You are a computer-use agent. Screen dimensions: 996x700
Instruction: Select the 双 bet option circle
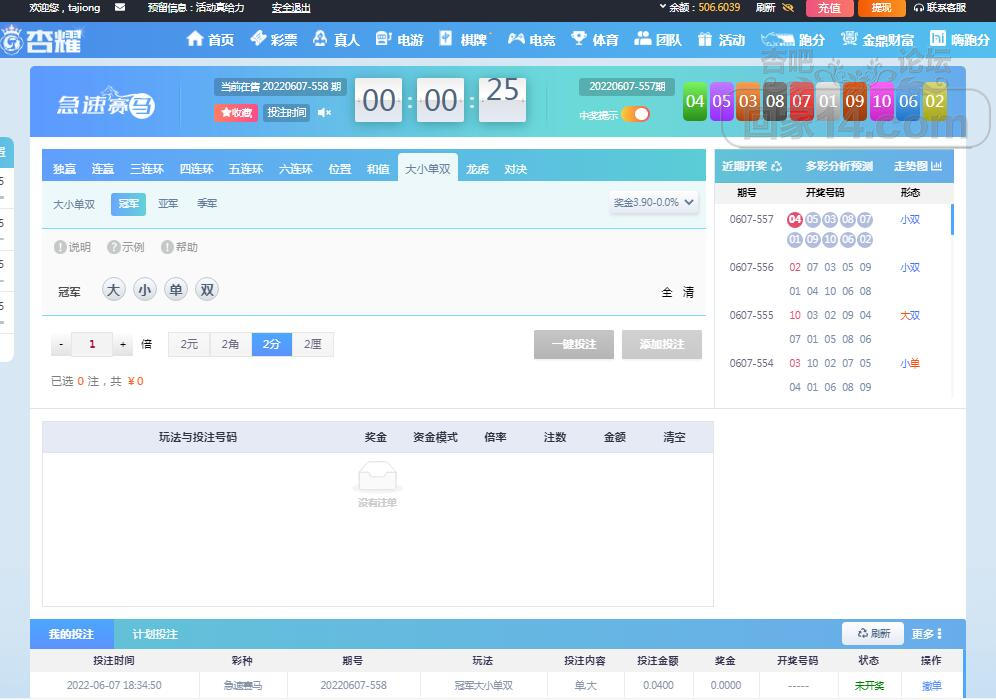(207, 290)
